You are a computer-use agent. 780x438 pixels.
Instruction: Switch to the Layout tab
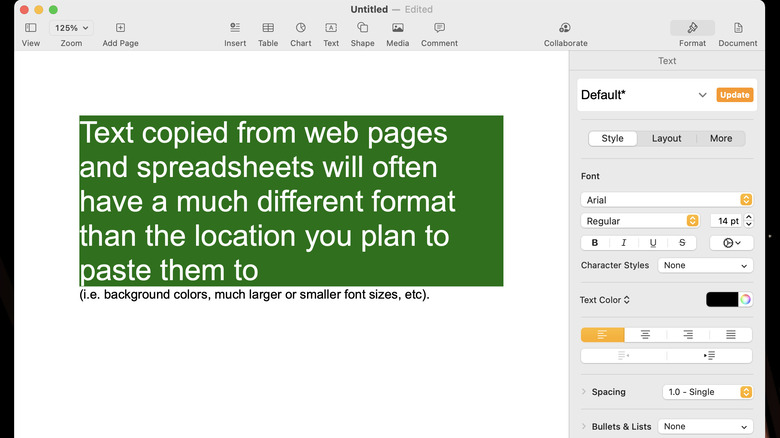[x=666, y=139]
